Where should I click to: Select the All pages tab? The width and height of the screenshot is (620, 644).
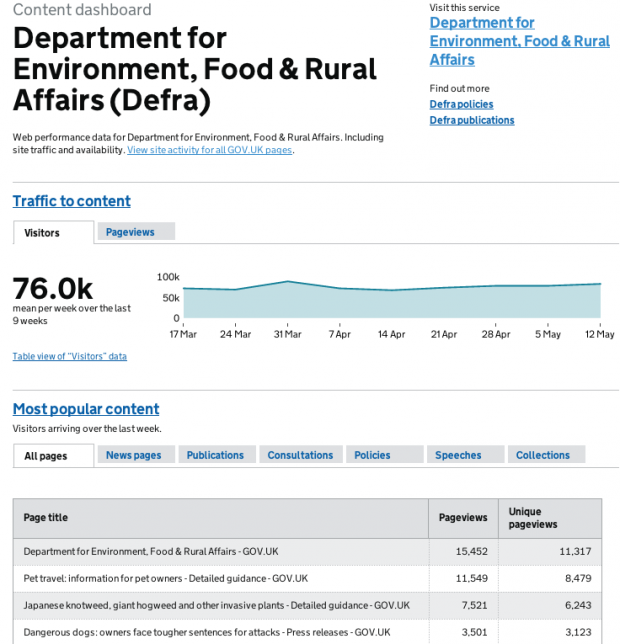click(x=53, y=455)
